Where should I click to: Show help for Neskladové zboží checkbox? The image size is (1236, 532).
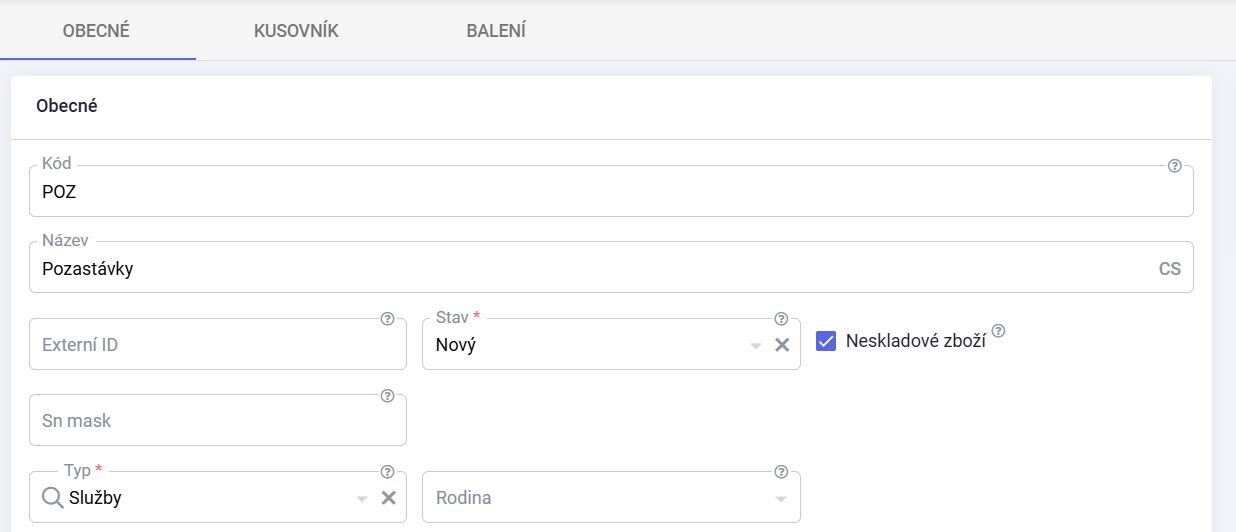coord(998,332)
